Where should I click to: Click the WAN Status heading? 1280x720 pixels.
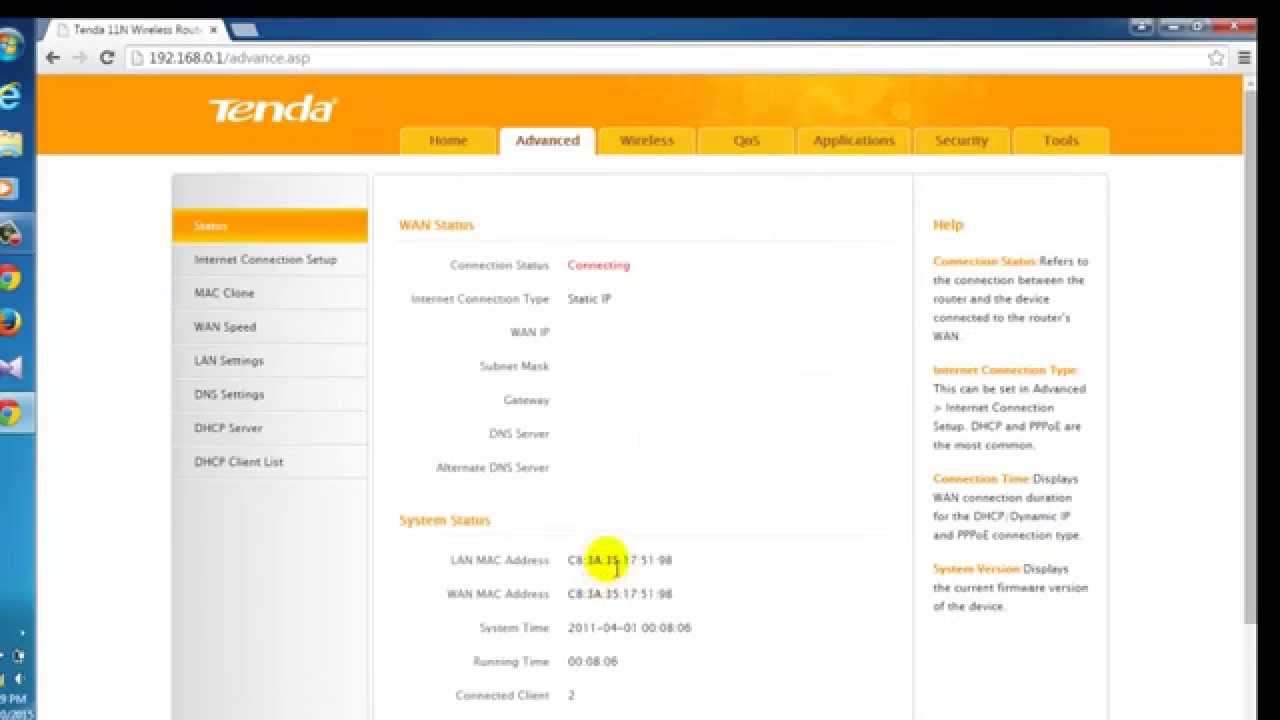pyautogui.click(x=436, y=225)
